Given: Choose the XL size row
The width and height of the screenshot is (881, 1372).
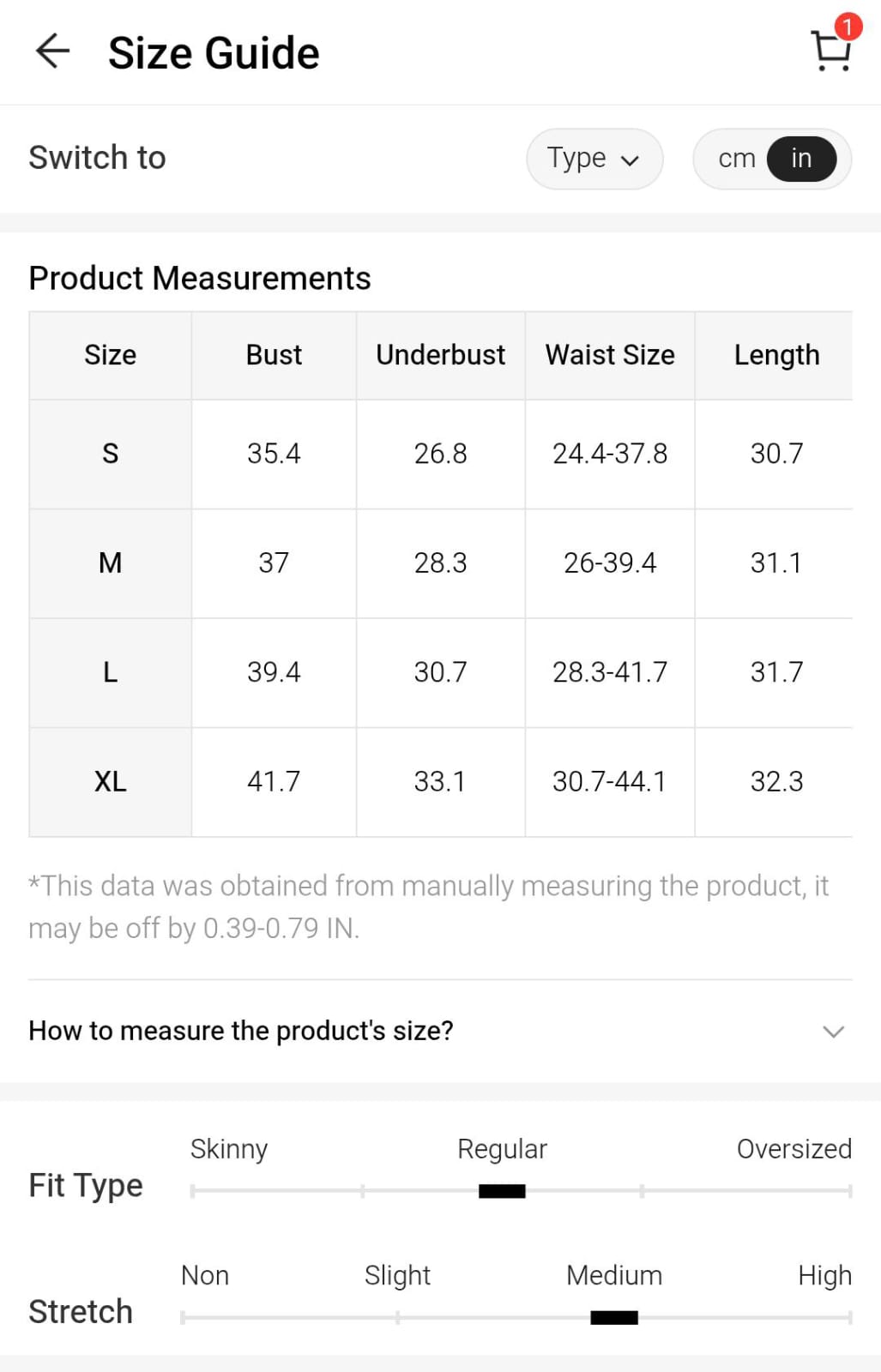Looking at the screenshot, I should (x=110, y=781).
